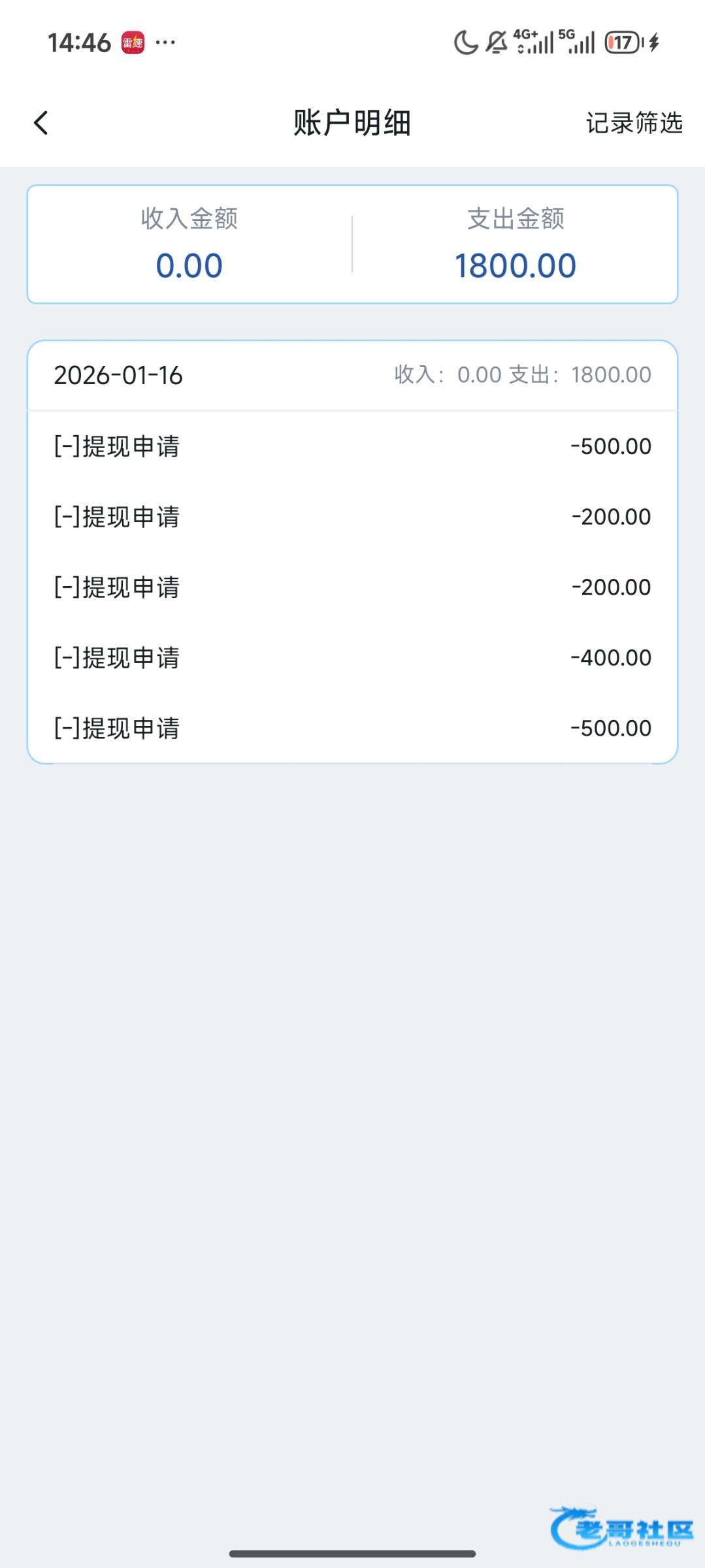The image size is (705, 1568).
Task: Tap the 0.00 total income amount
Action: coord(189,266)
